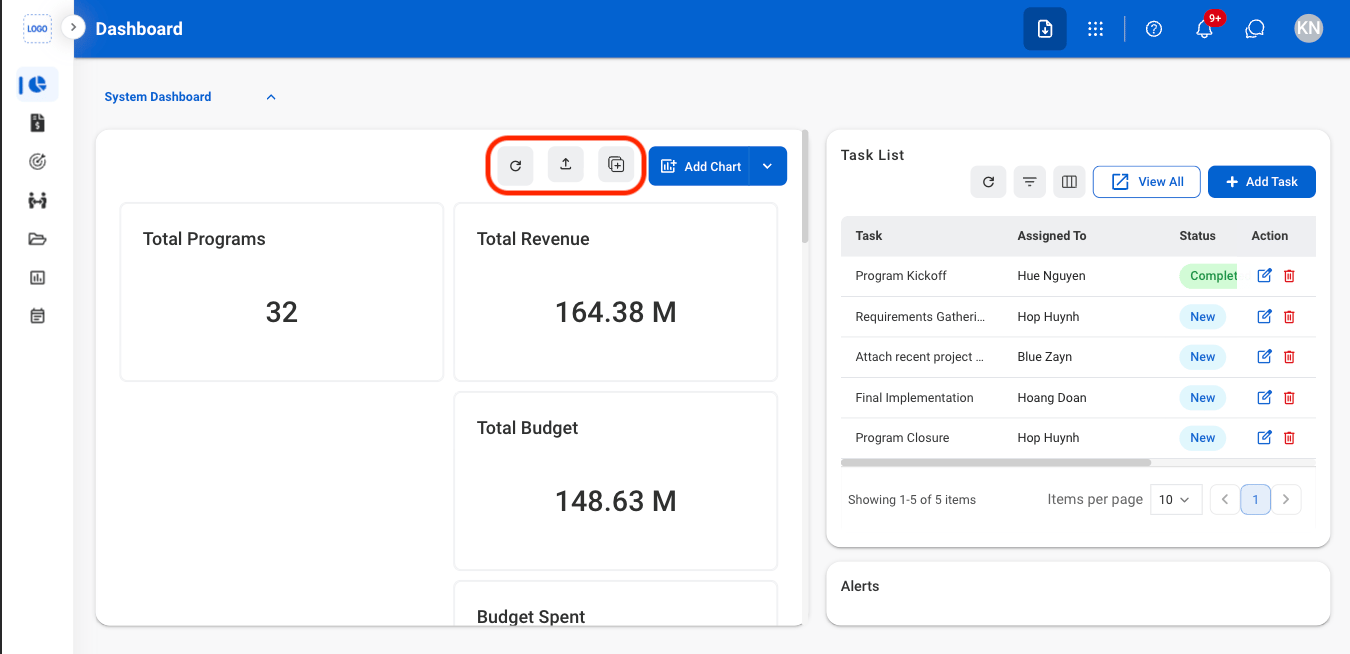
Task: Open the items per page dropdown
Action: coord(1176,499)
